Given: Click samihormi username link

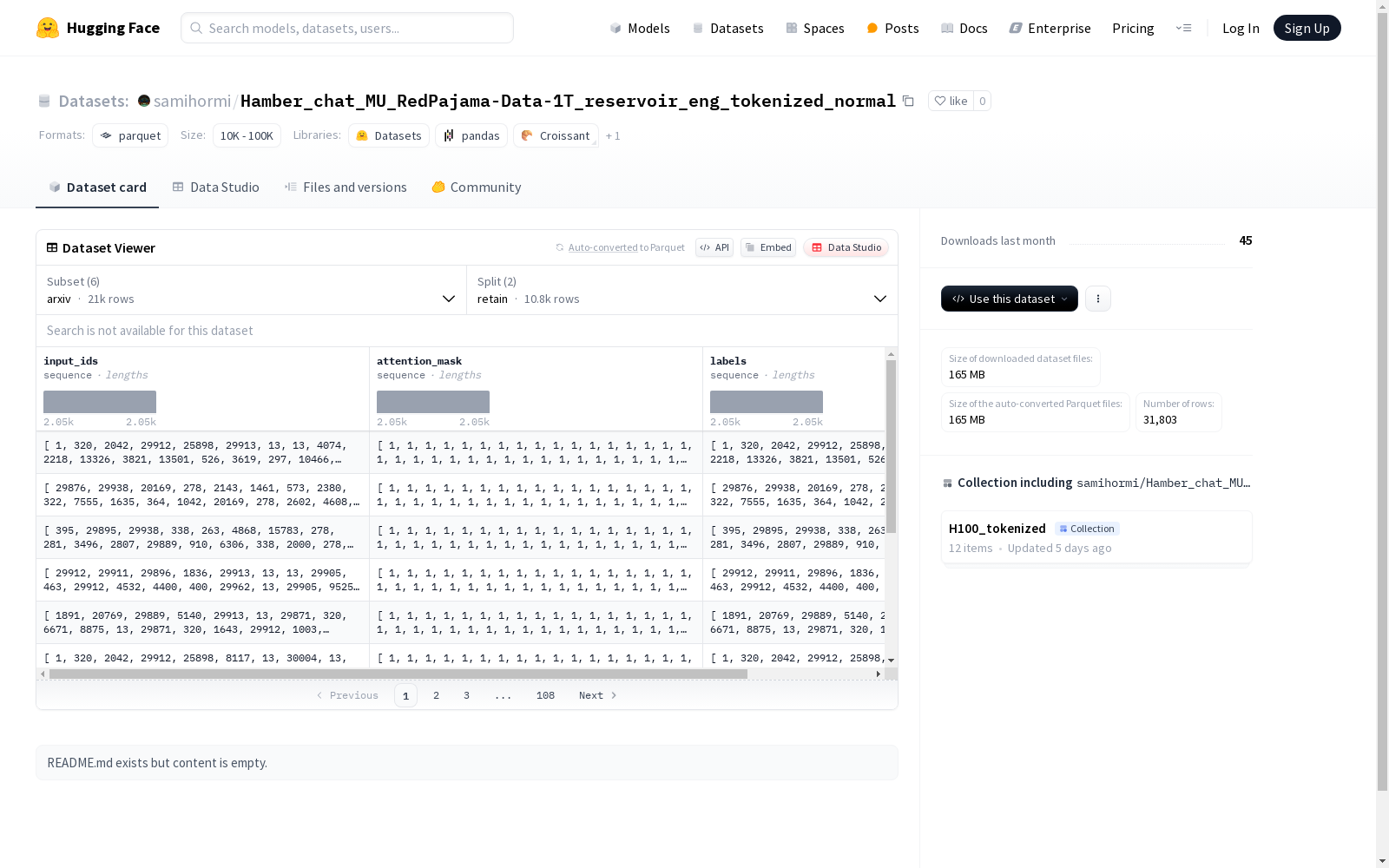Looking at the screenshot, I should (x=192, y=101).
